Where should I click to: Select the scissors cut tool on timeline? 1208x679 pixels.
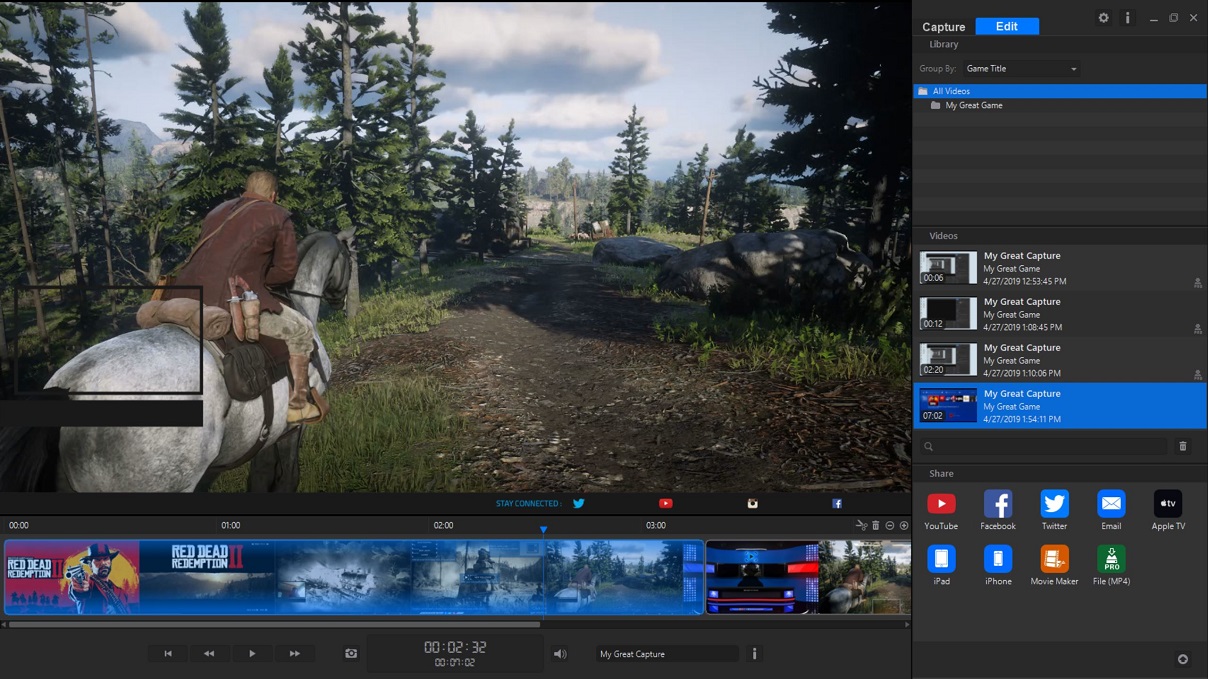coord(861,525)
